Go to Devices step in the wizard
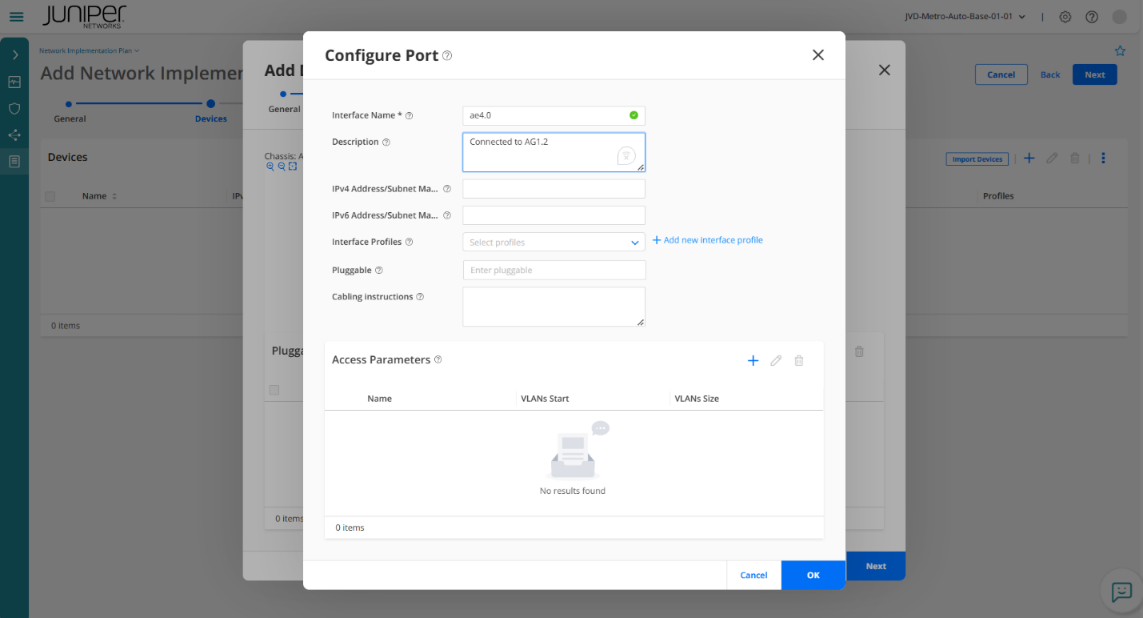 (x=211, y=111)
